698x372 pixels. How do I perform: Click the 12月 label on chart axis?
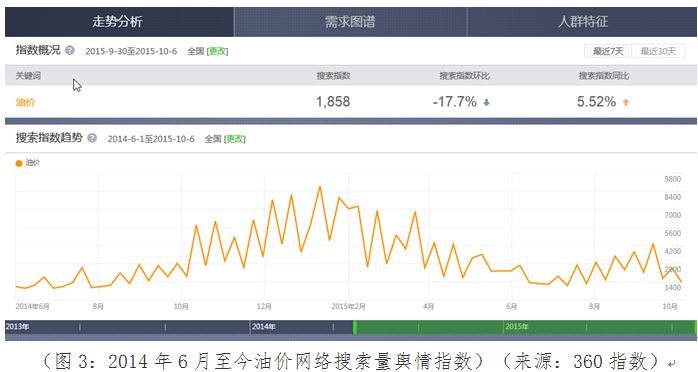264,307
